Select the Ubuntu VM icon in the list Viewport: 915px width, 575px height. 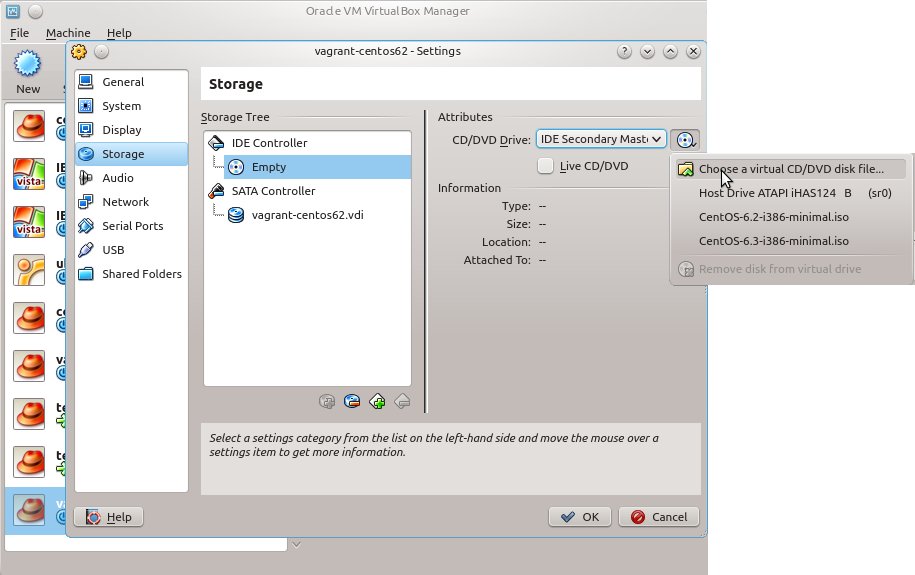point(29,270)
